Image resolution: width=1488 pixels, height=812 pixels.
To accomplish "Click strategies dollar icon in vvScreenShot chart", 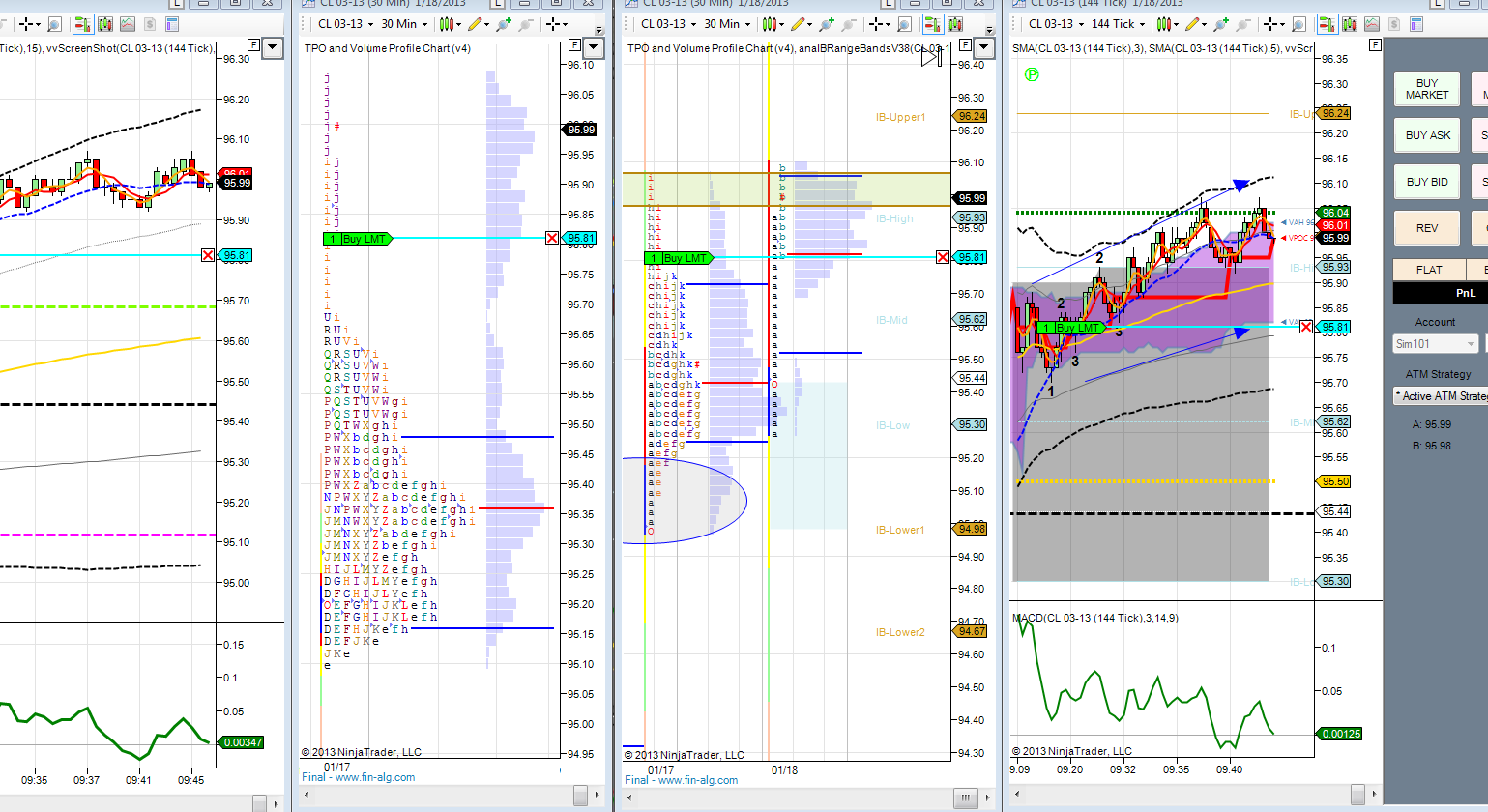I will (150, 24).
